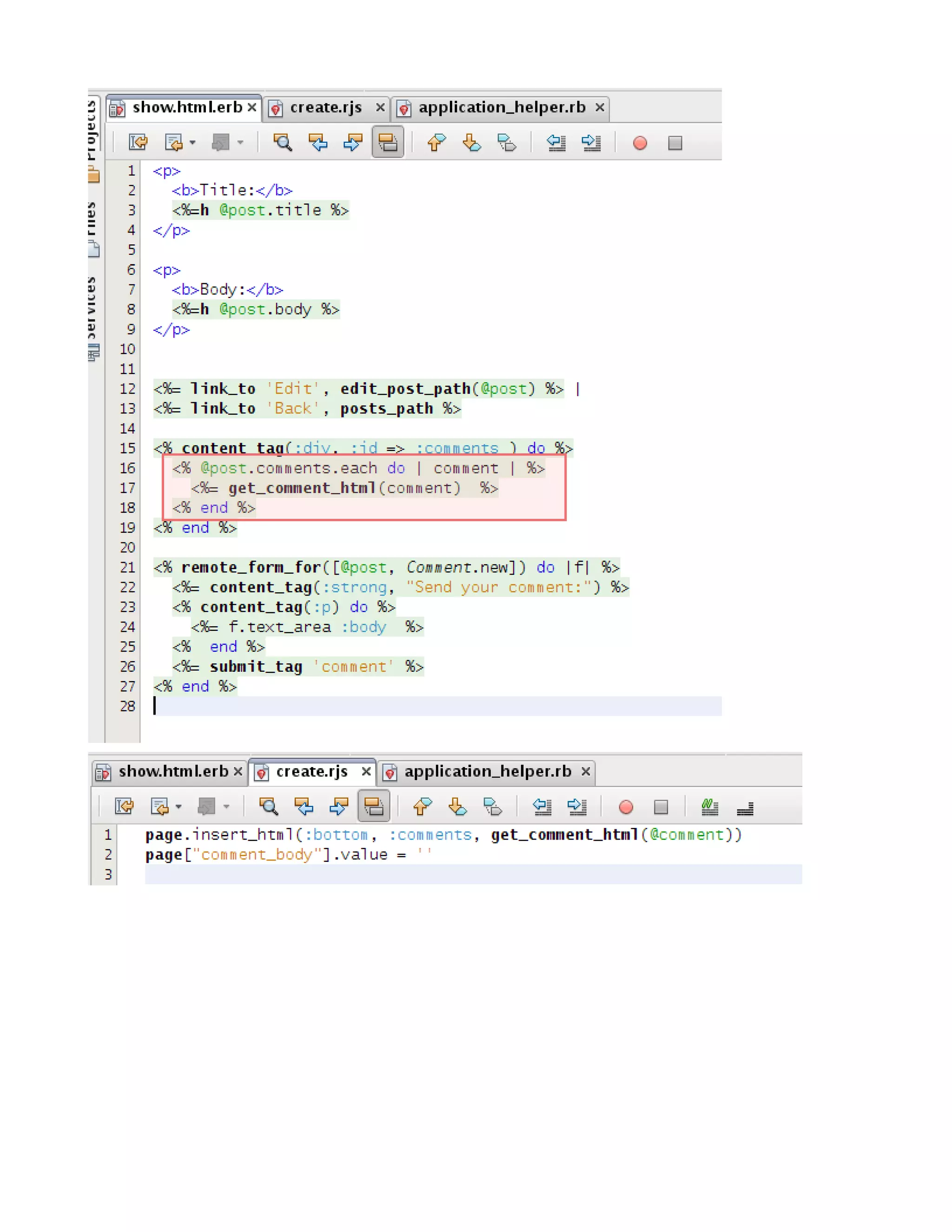Click the remote_form_for code line

pyautogui.click(x=386, y=568)
